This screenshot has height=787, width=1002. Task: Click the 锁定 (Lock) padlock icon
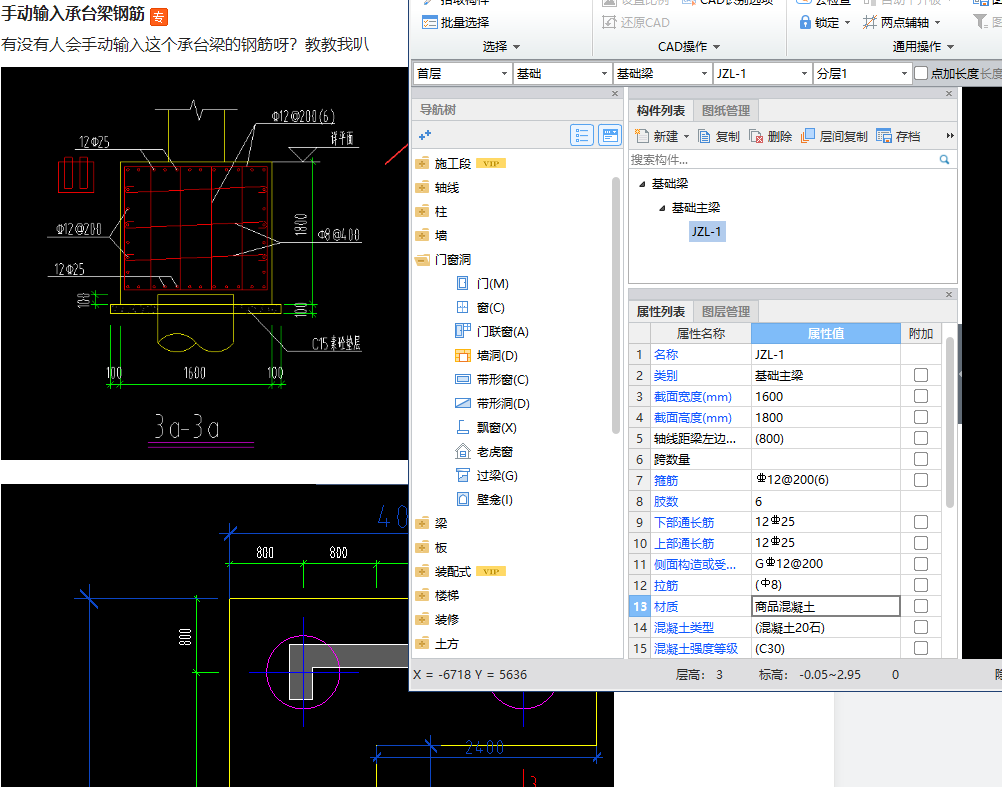[805, 22]
